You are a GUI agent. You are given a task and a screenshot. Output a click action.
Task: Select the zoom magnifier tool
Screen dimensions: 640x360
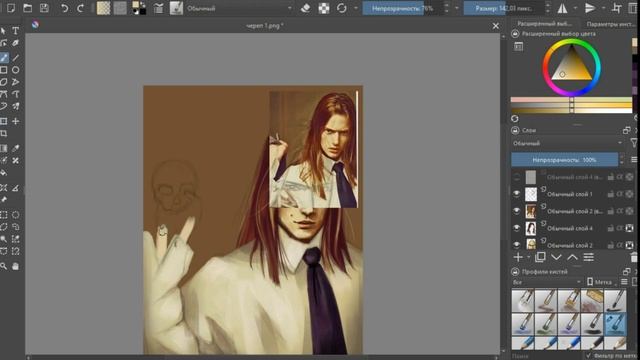pos(4,266)
